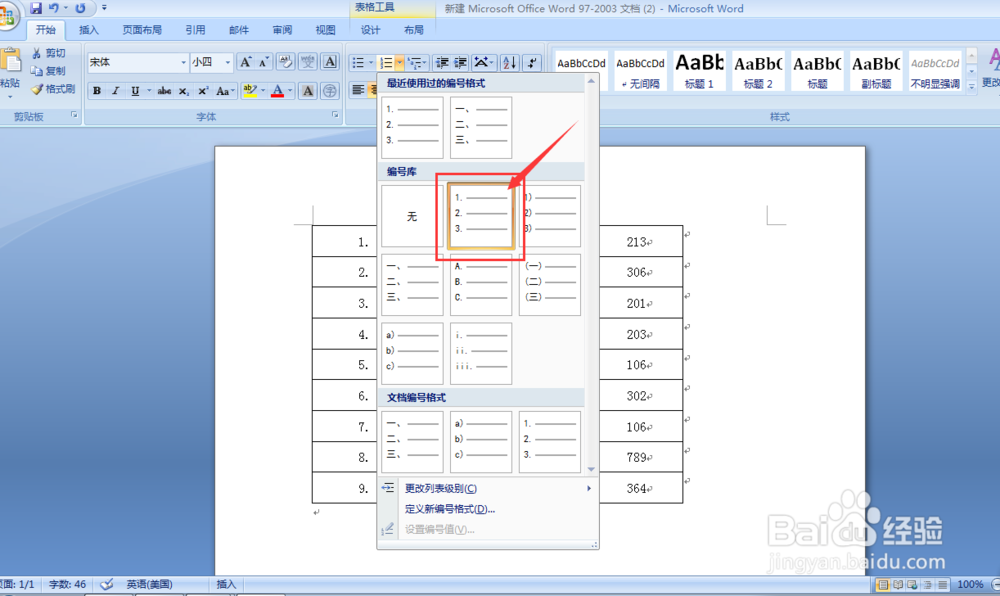Toggle Italic formatting
Viewport: 1000px width, 596px height.
point(115,91)
